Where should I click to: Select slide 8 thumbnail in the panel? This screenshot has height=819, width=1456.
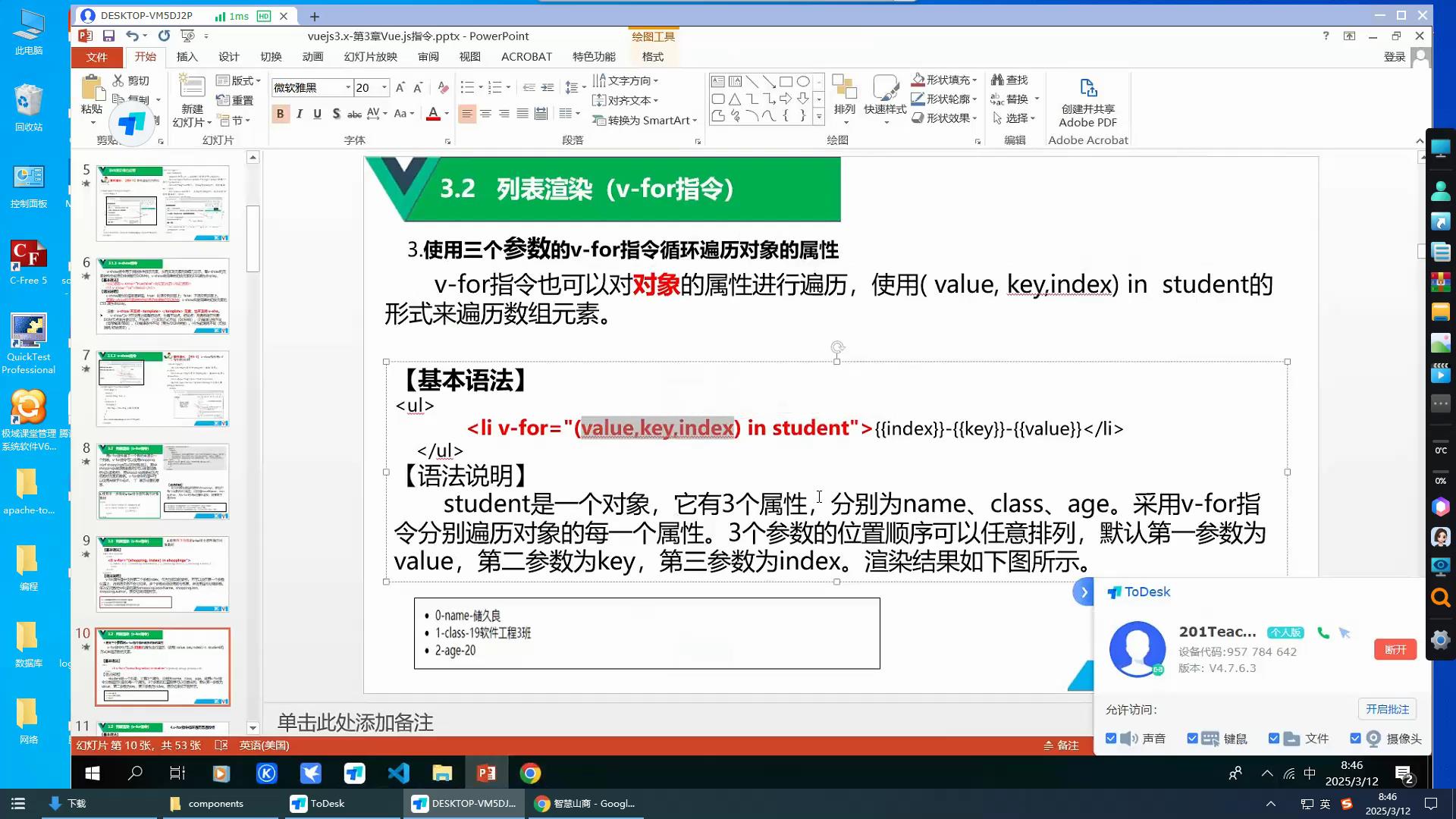tap(162, 482)
